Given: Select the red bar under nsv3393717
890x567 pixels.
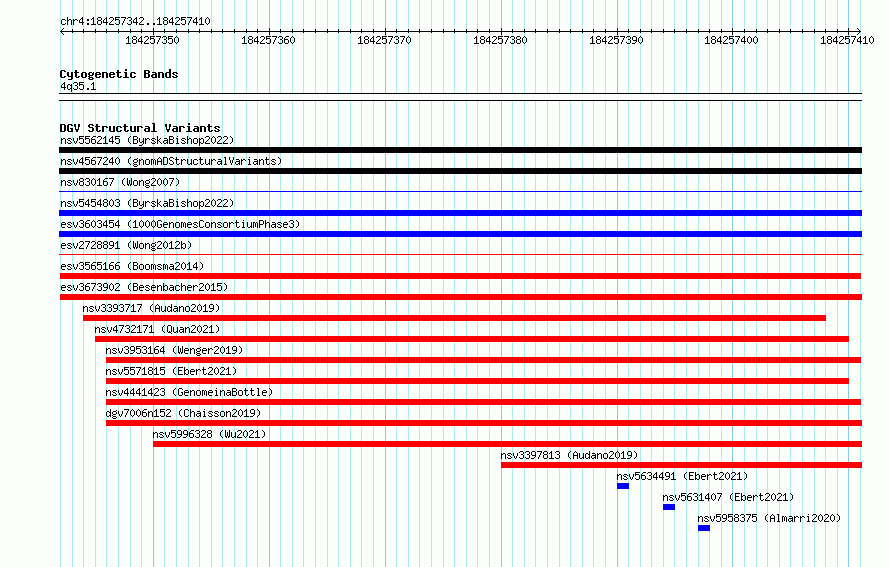Looking at the screenshot, I should pos(454,318).
